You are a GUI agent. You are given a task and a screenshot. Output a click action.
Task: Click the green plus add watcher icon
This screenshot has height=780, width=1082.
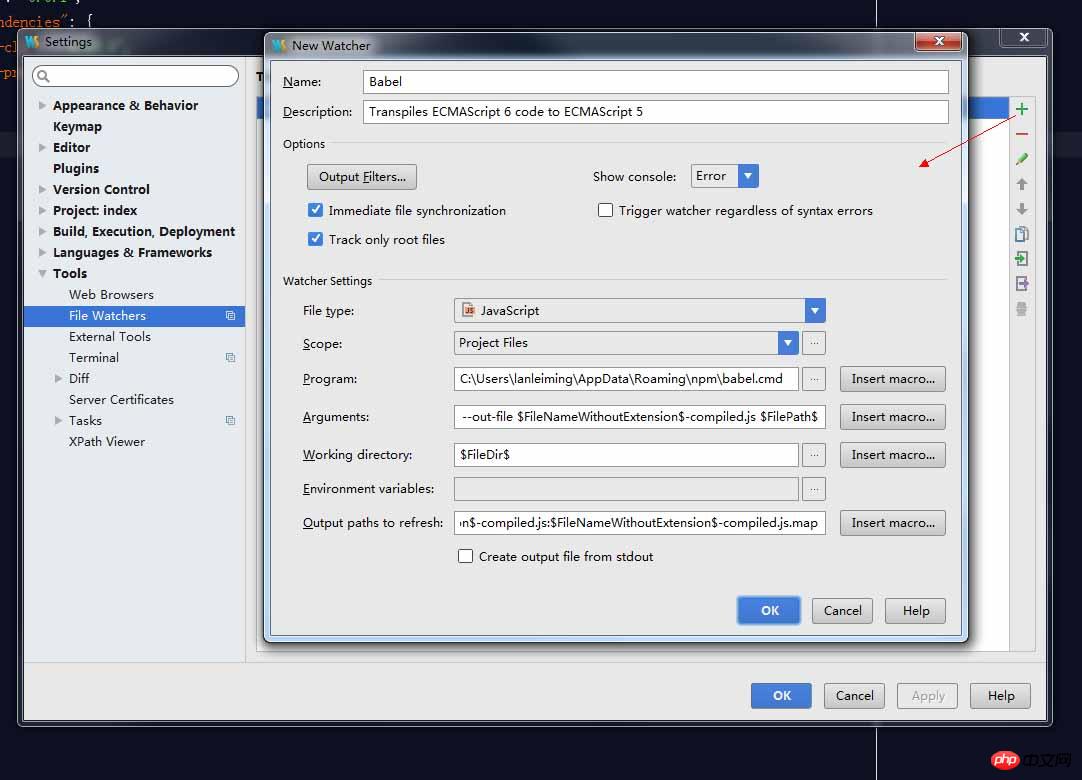[1022, 109]
